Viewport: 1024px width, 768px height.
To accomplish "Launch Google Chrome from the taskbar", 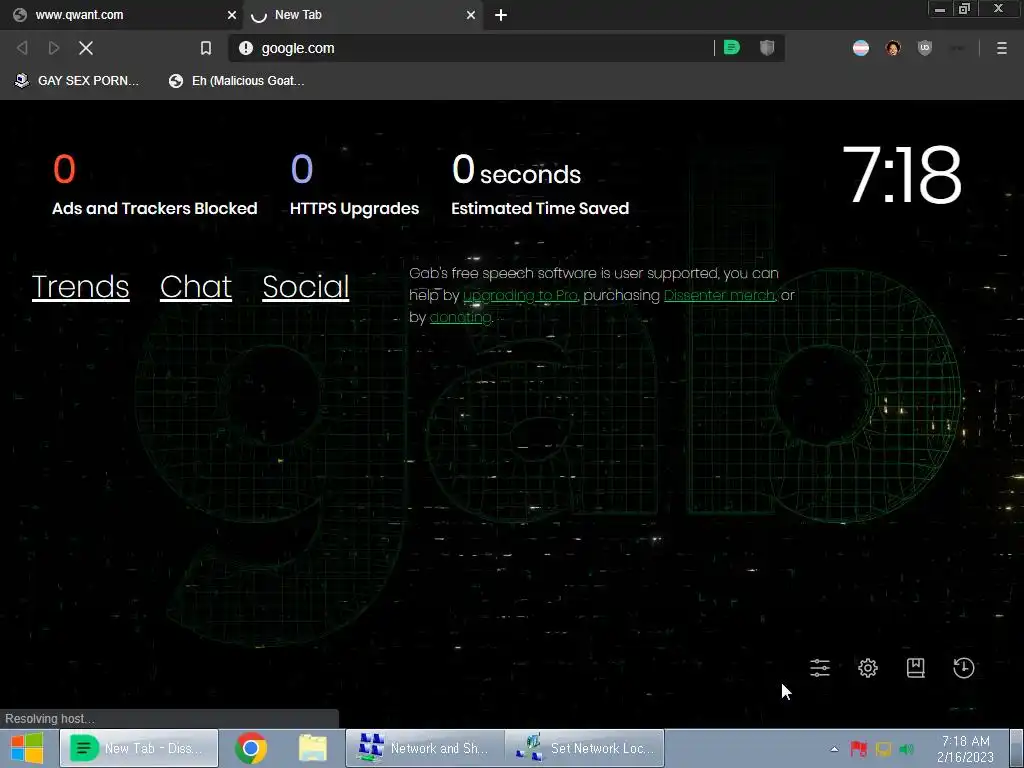I will [x=251, y=748].
